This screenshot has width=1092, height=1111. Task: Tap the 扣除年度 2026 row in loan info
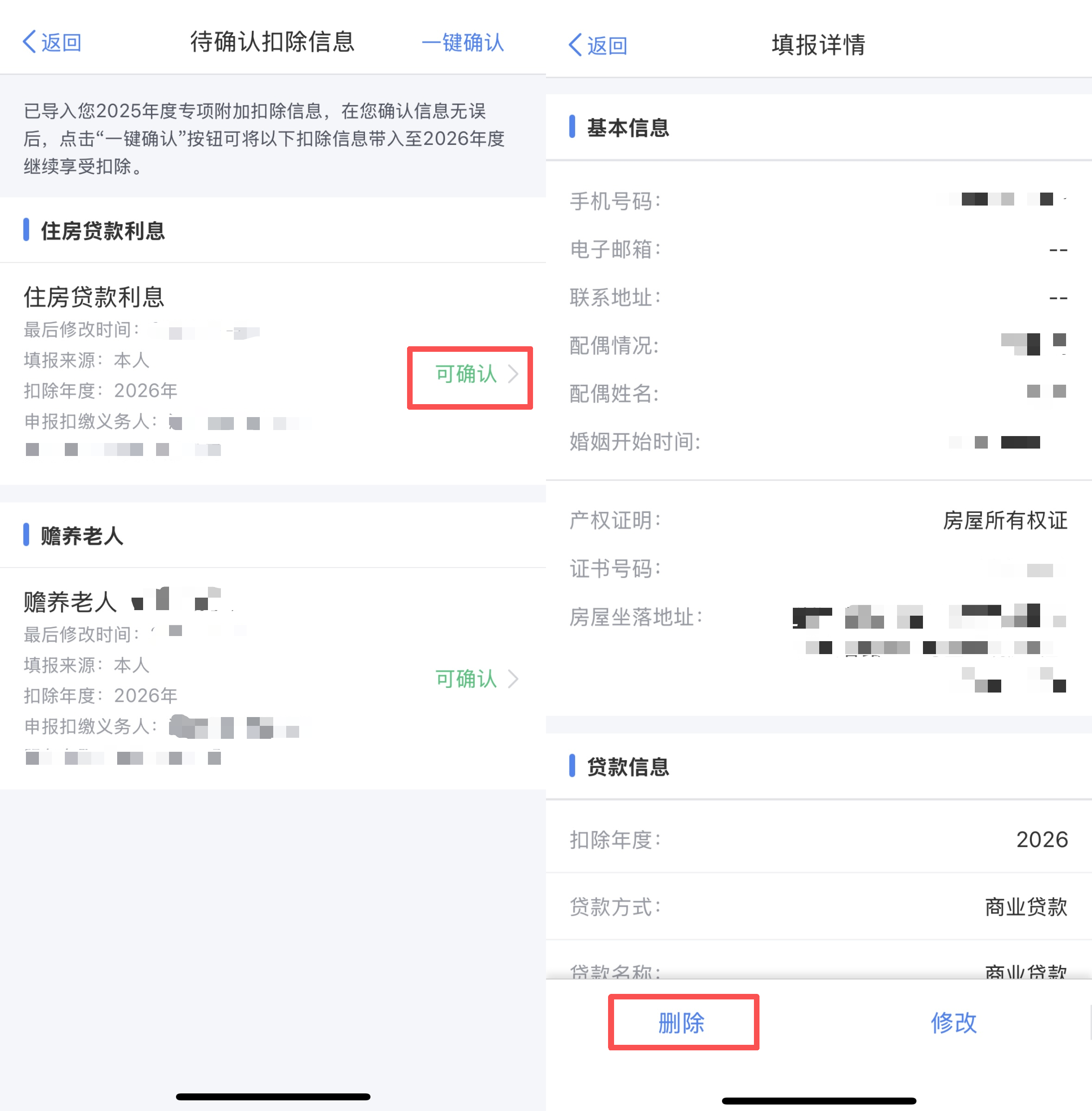coord(819,840)
